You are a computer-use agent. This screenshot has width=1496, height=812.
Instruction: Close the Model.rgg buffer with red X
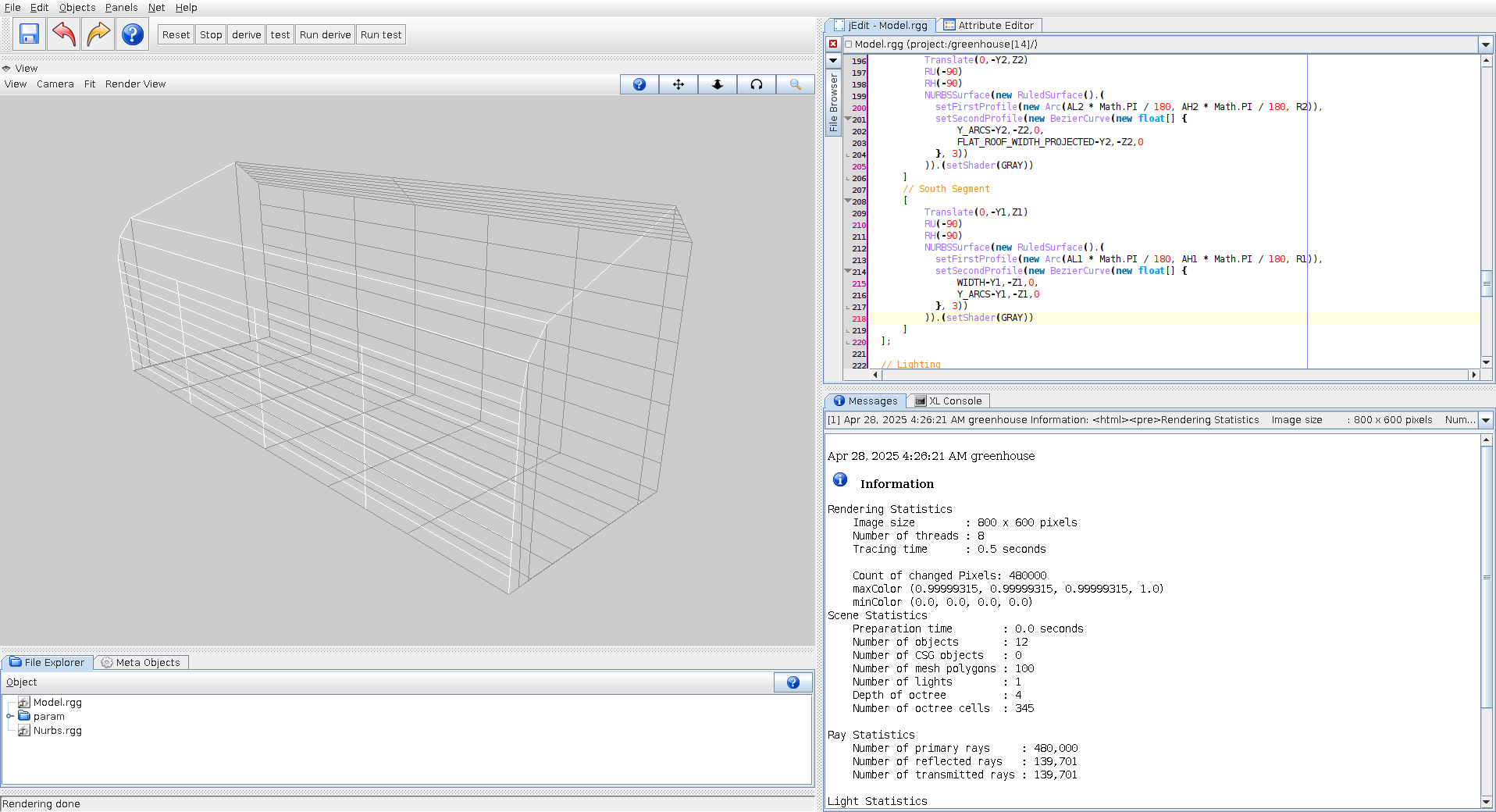833,45
